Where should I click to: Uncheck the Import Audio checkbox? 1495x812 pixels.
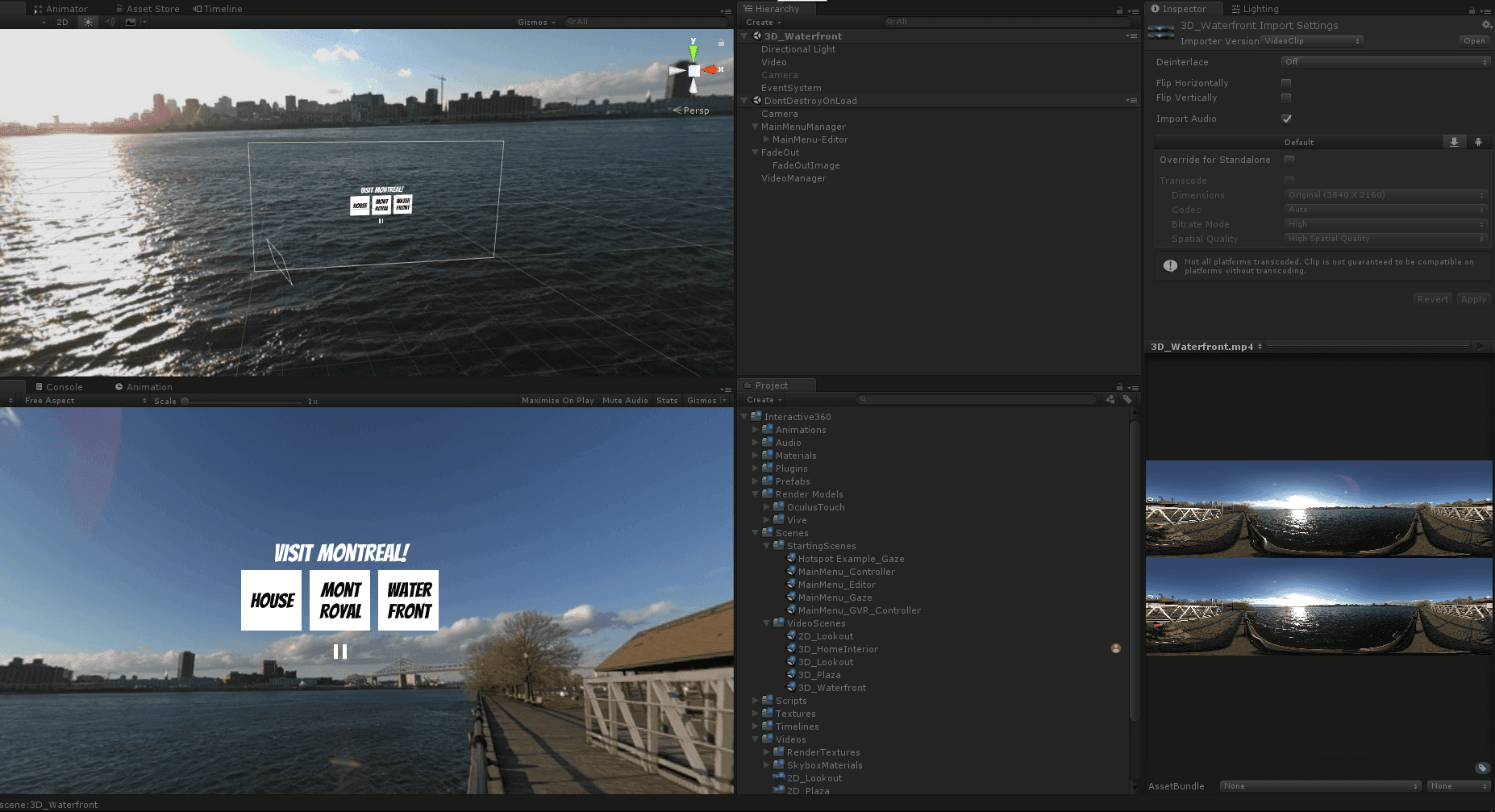click(1287, 119)
